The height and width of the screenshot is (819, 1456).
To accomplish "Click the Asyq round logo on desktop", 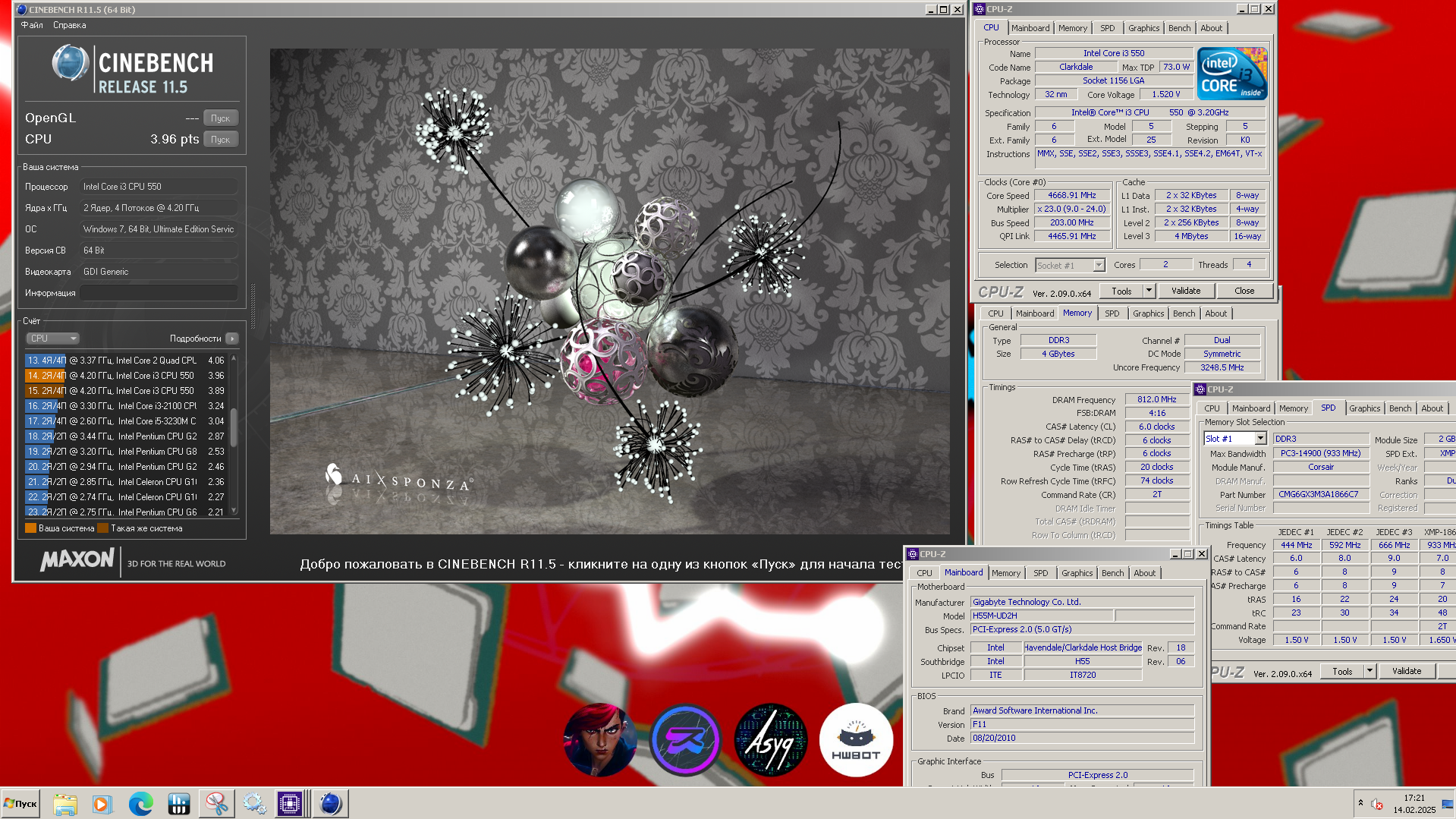I will coord(771,740).
